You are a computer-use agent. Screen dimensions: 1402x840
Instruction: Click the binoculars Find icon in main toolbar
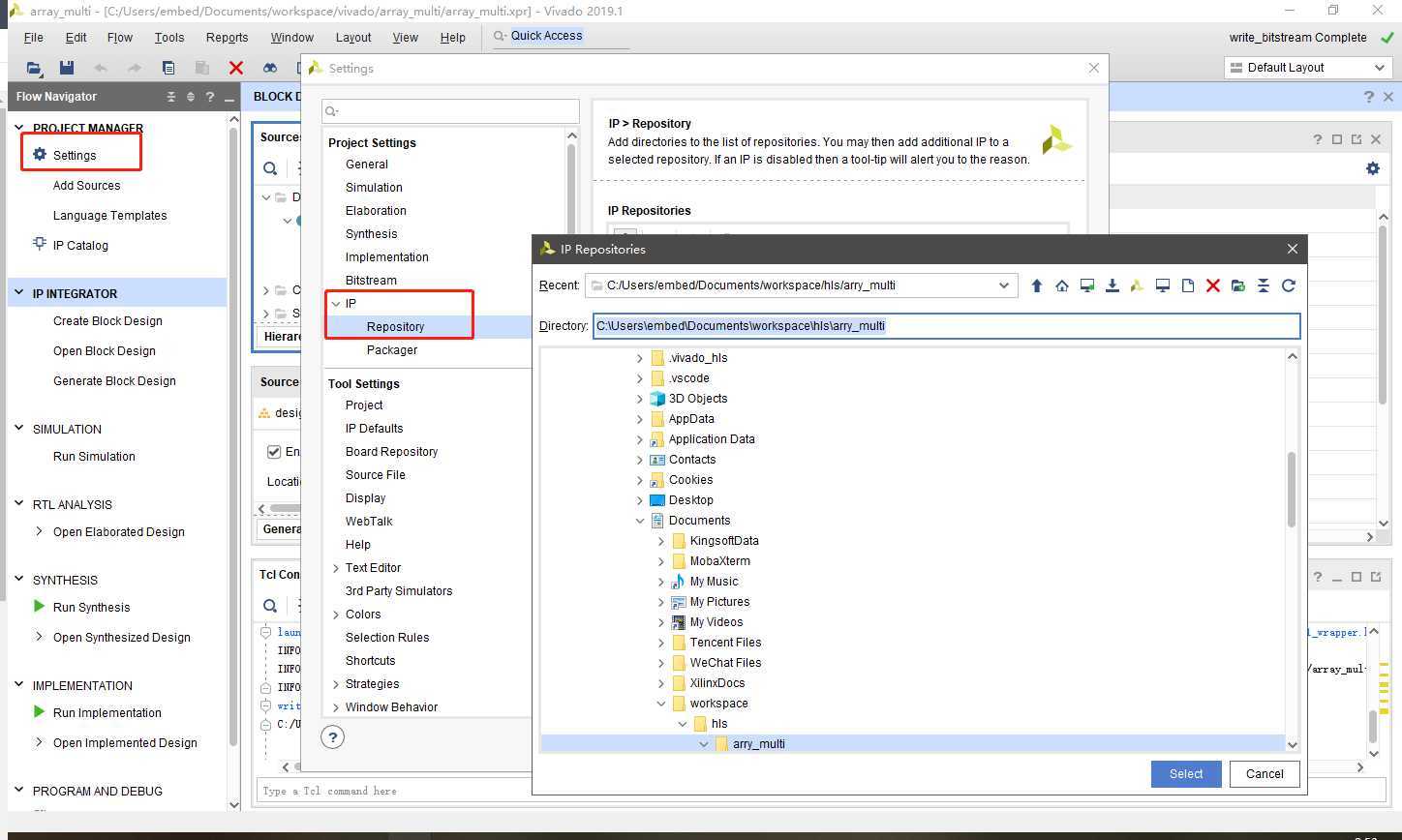click(270, 68)
